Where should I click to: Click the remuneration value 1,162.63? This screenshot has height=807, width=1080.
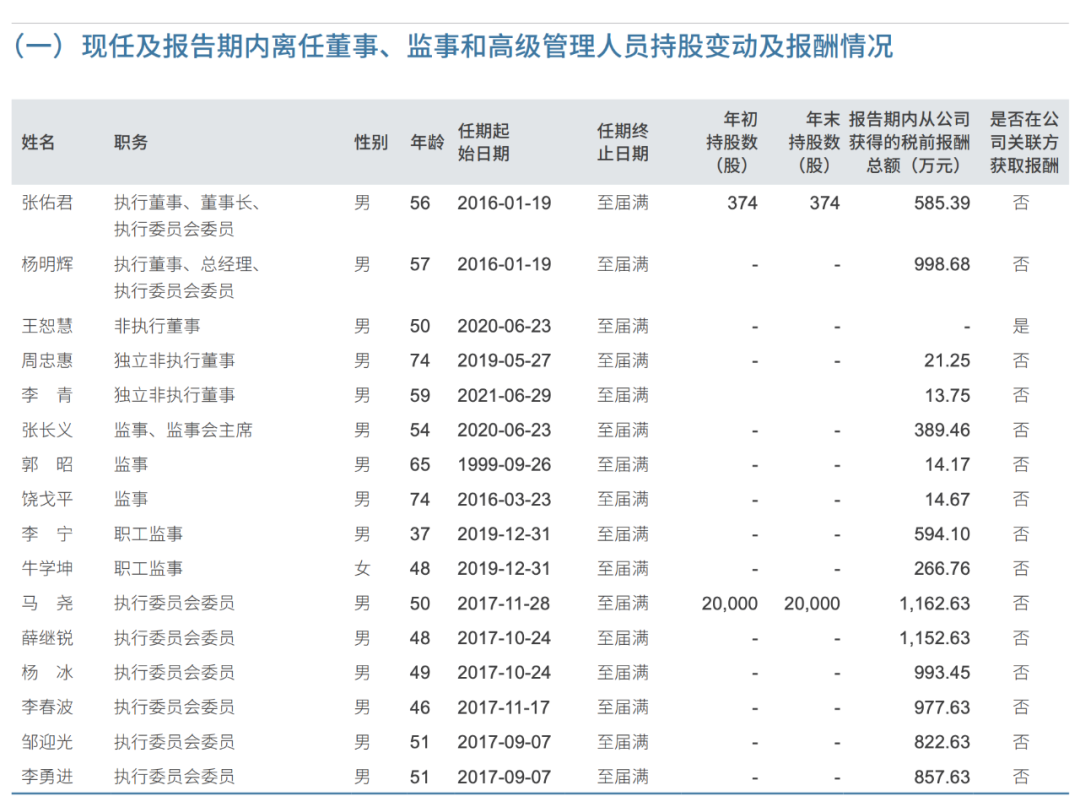click(x=934, y=604)
